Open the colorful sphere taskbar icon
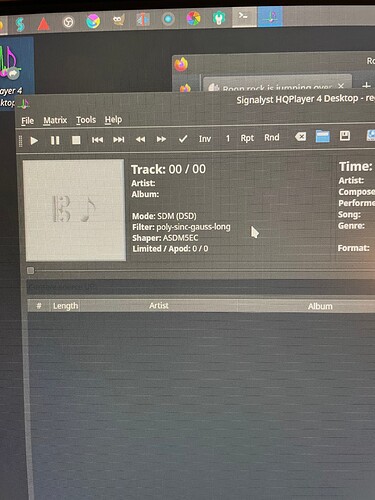Screen dimensions: 375x500 pos(93,21)
